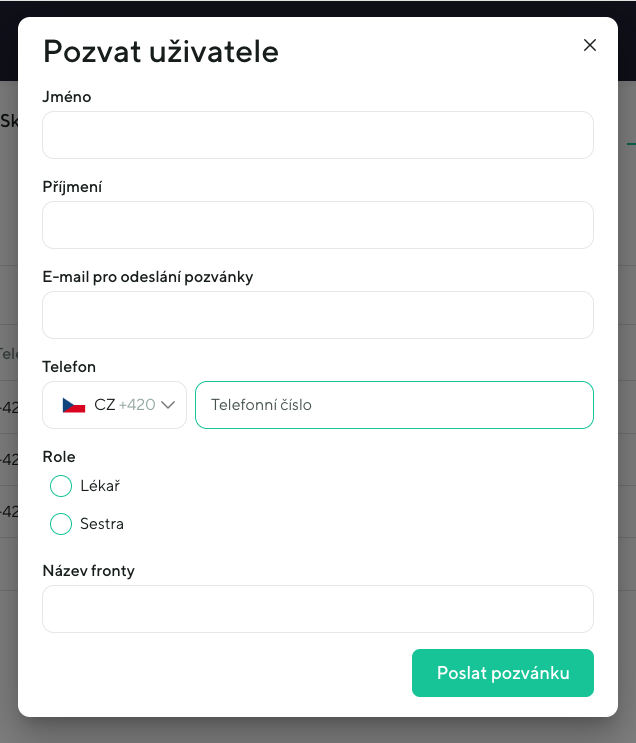Click the E-mail pro odeslání pozvánky label
The width and height of the screenshot is (636, 743).
(147, 277)
